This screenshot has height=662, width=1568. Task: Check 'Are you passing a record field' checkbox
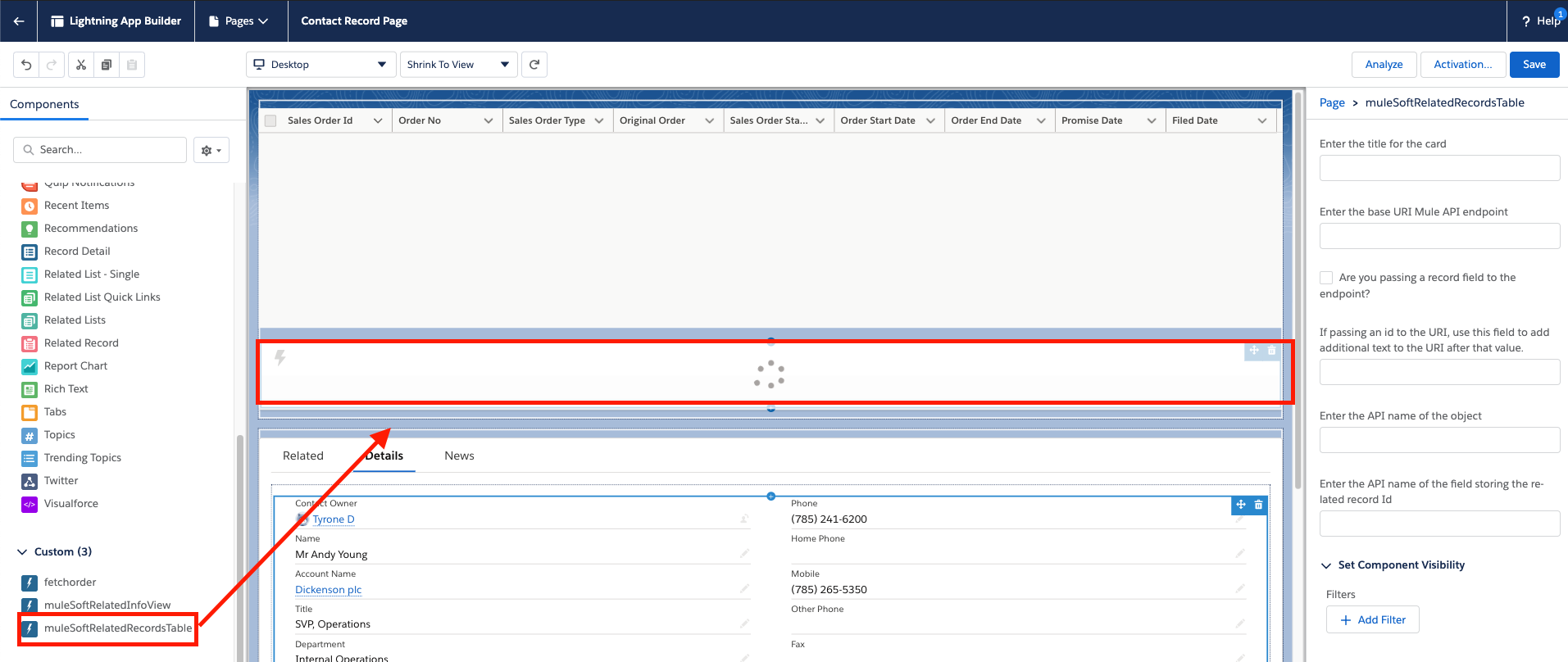coord(1326,278)
